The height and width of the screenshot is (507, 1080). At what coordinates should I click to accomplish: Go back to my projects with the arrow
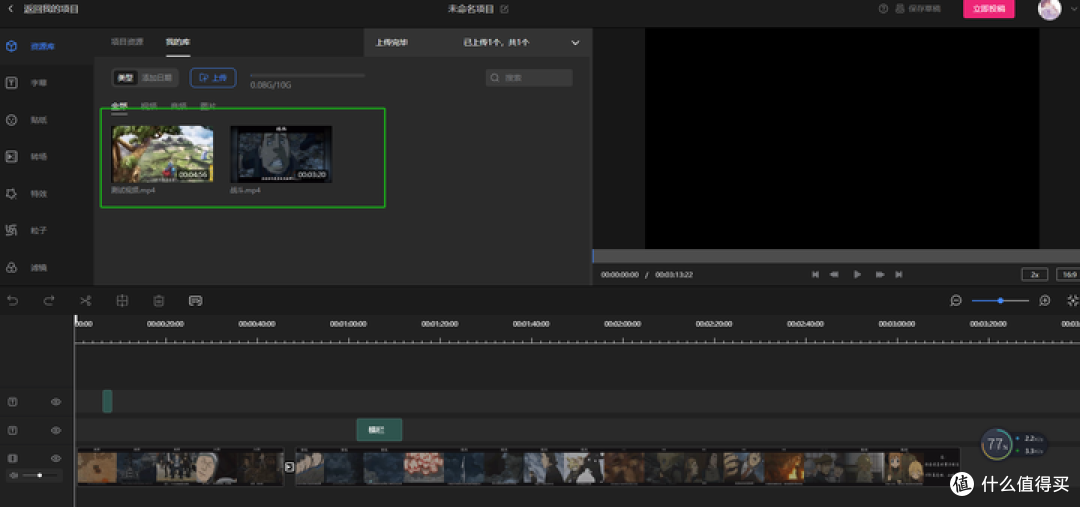[x=10, y=9]
